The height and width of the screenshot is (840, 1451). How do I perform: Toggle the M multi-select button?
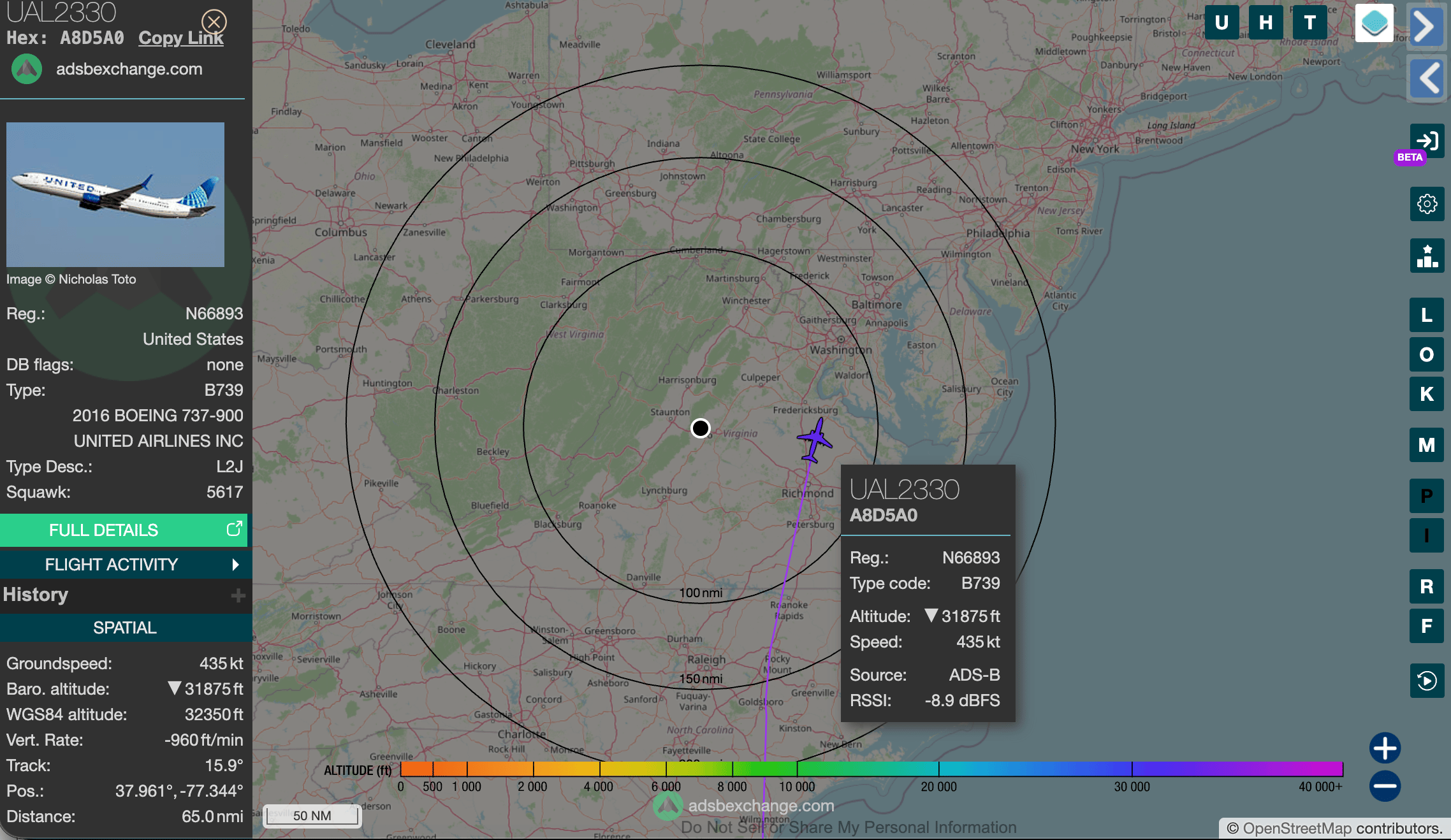1427,445
